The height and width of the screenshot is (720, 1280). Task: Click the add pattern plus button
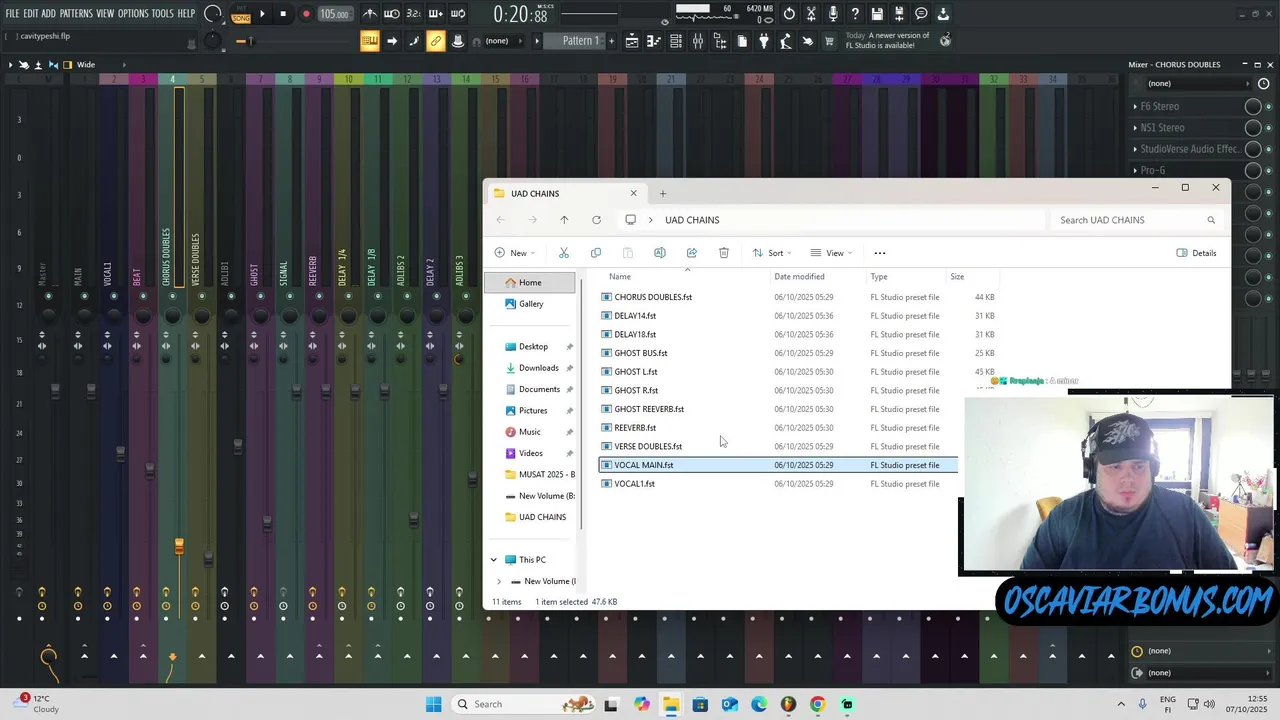609,41
